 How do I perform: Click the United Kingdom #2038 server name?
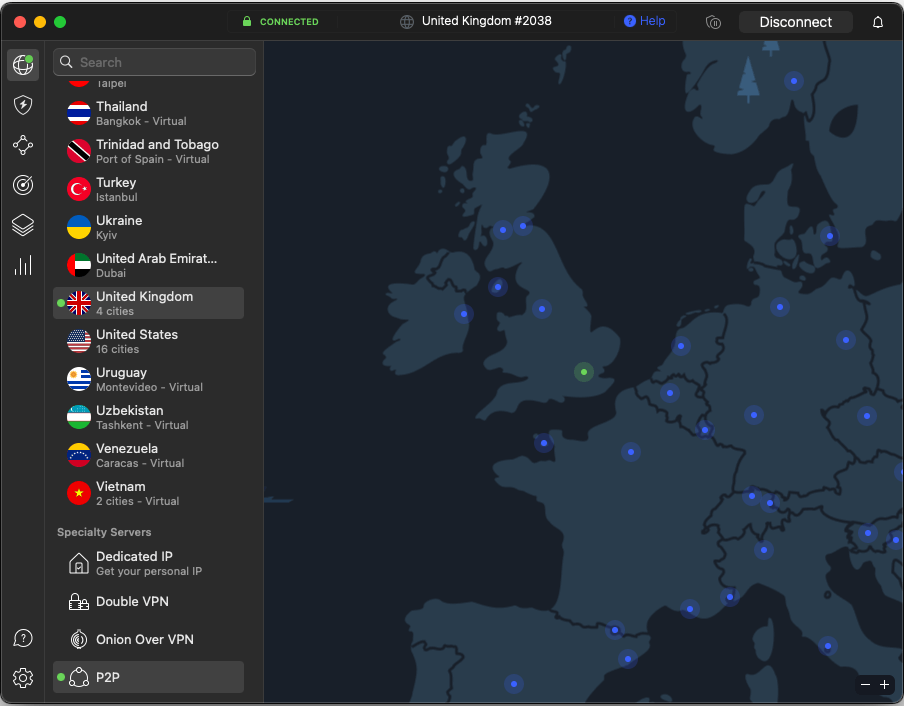(487, 21)
